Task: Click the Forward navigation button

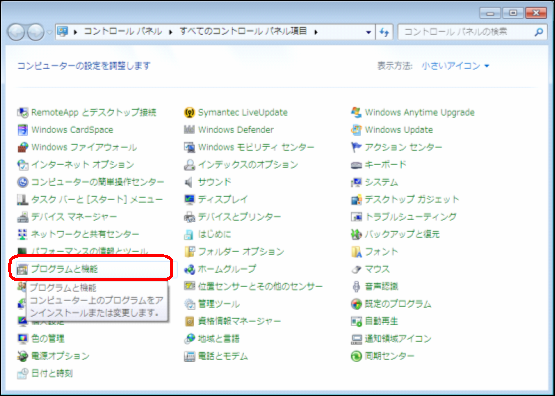Action: [36, 32]
